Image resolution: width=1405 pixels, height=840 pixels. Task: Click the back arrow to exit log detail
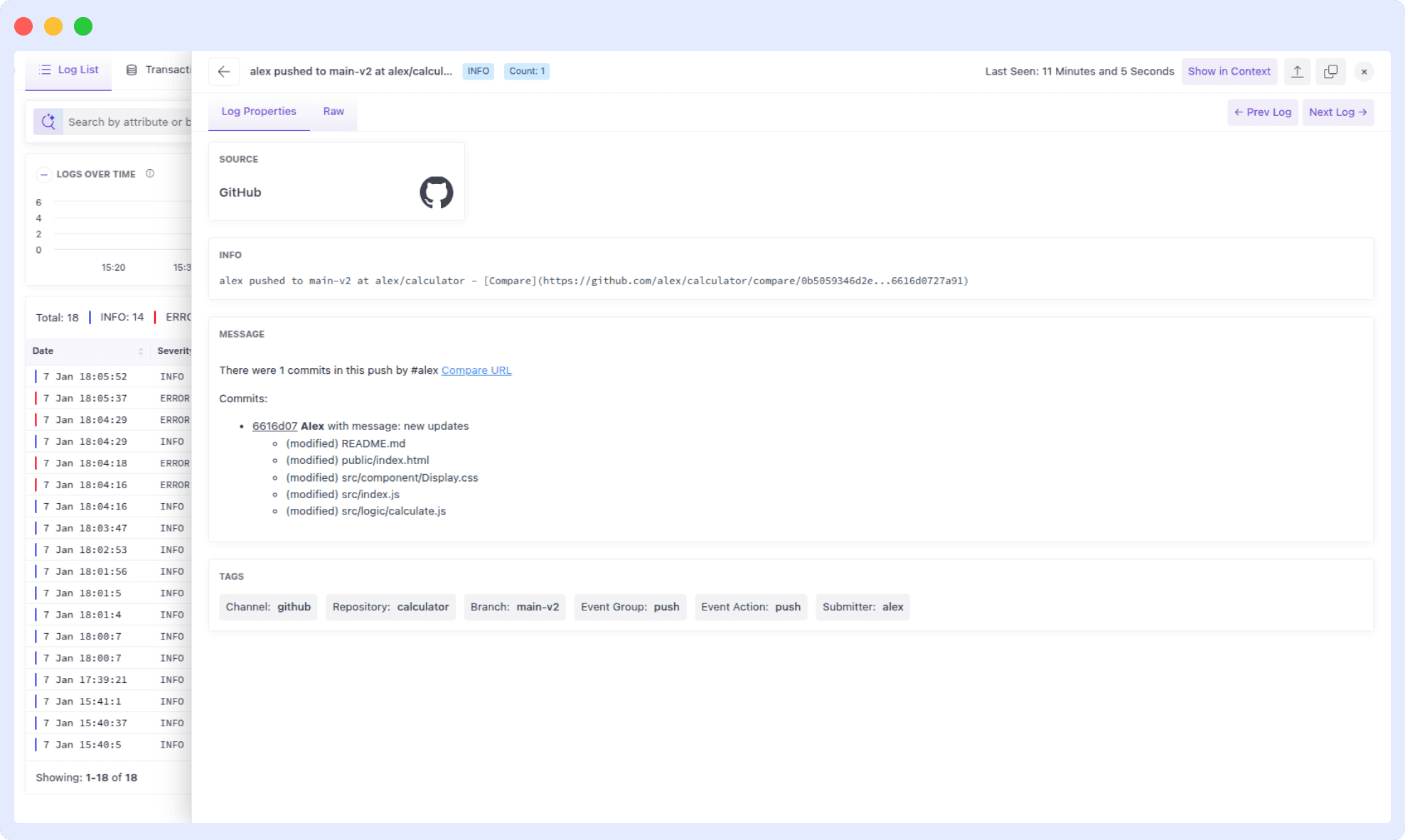(224, 71)
